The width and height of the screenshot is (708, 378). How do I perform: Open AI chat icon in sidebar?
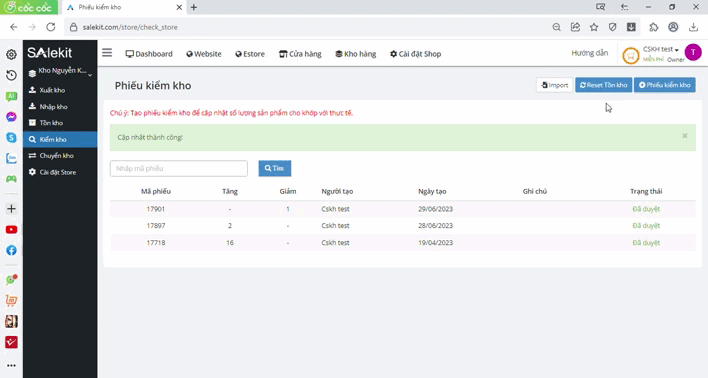tap(11, 96)
